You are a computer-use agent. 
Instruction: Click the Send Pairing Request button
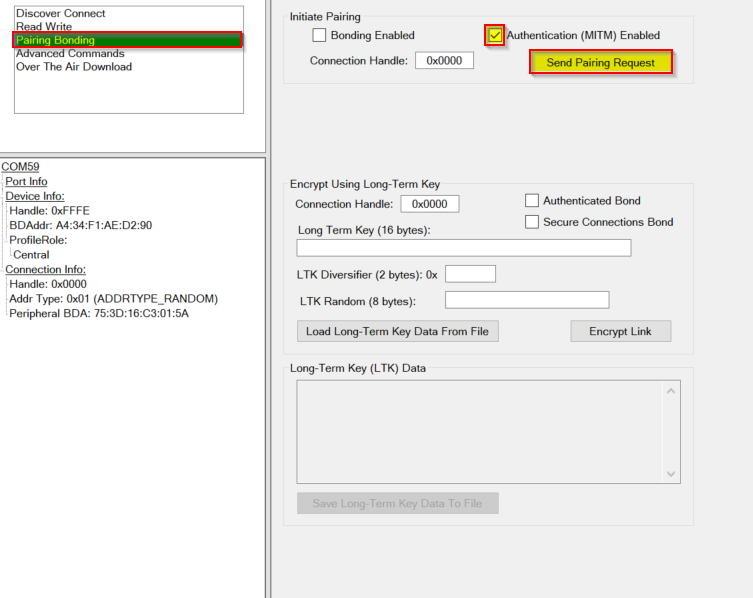[600, 63]
